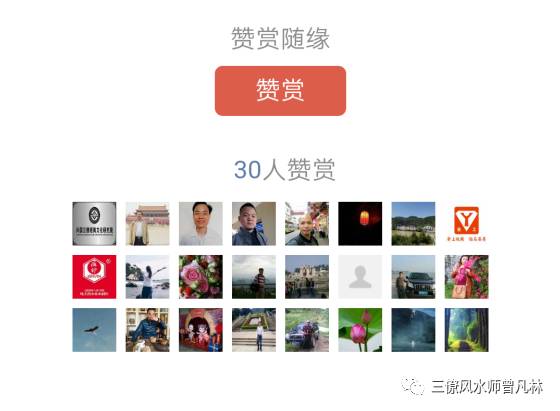
Task: Select the pink lotus bud avatar
Action: [360, 330]
